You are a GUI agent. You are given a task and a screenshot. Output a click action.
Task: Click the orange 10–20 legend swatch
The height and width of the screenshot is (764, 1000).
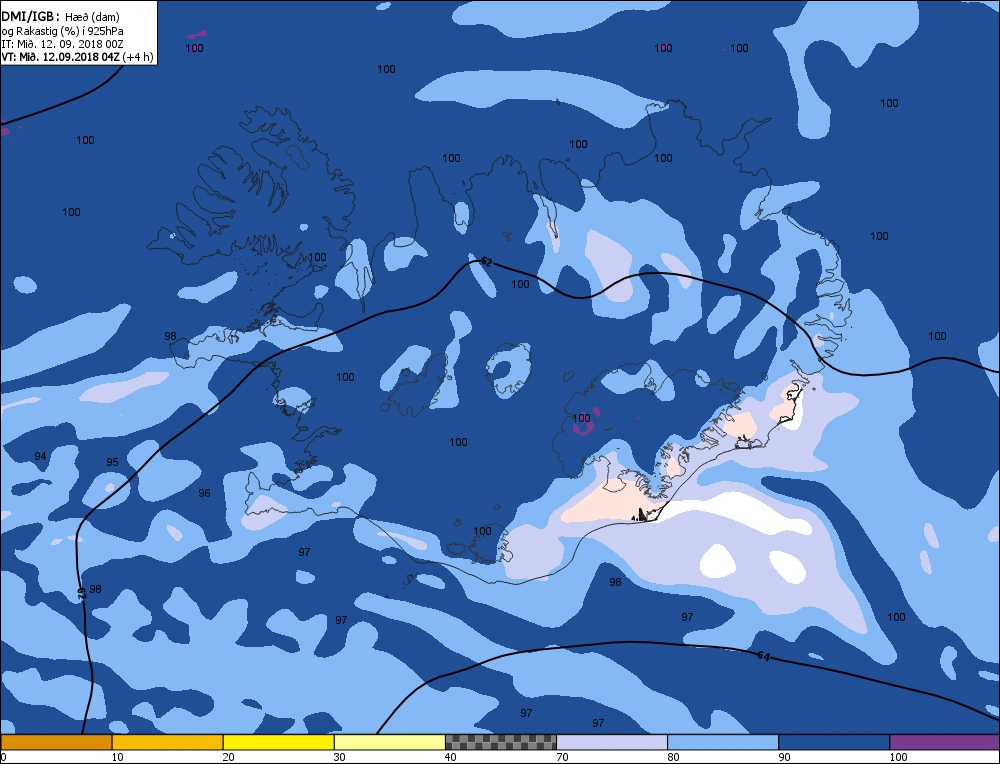pyautogui.click(x=167, y=742)
